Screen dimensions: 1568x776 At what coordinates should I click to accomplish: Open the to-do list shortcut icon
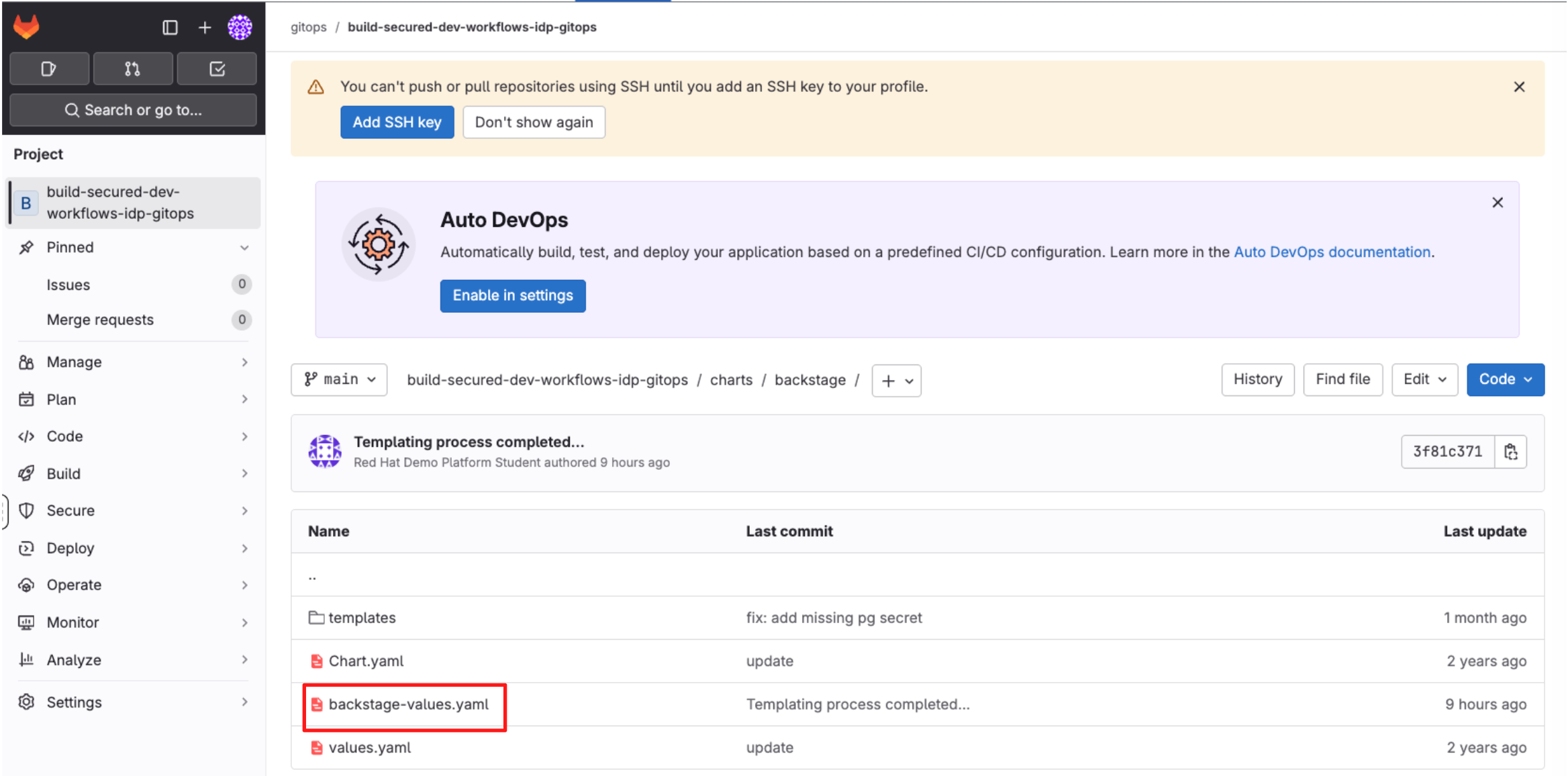(217, 68)
